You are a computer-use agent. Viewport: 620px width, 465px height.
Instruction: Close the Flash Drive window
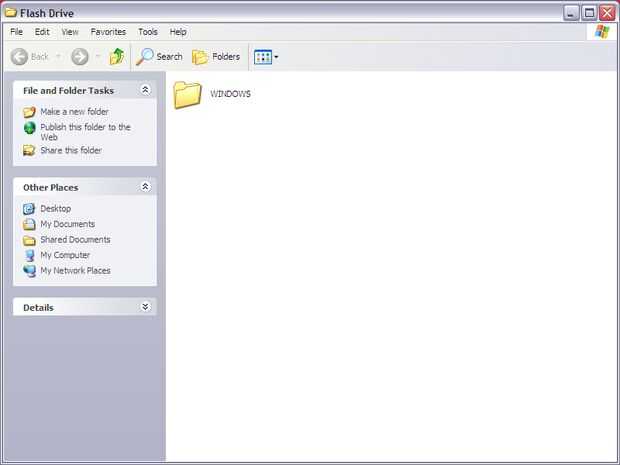click(607, 13)
